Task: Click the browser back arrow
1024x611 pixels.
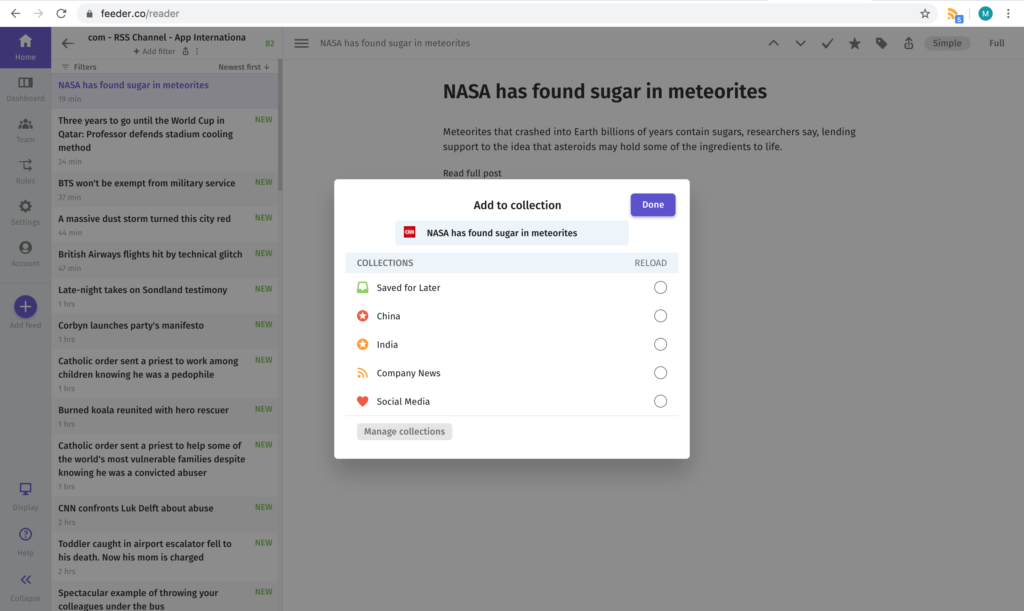Action: tap(15, 13)
